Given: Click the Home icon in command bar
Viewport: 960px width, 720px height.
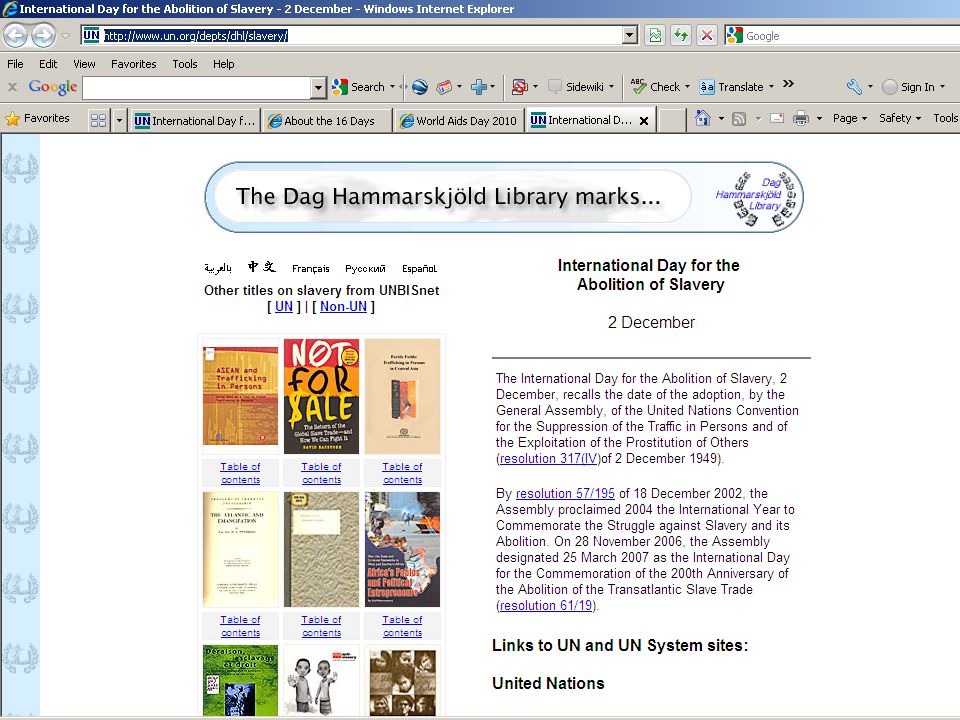Looking at the screenshot, I should click(x=703, y=118).
